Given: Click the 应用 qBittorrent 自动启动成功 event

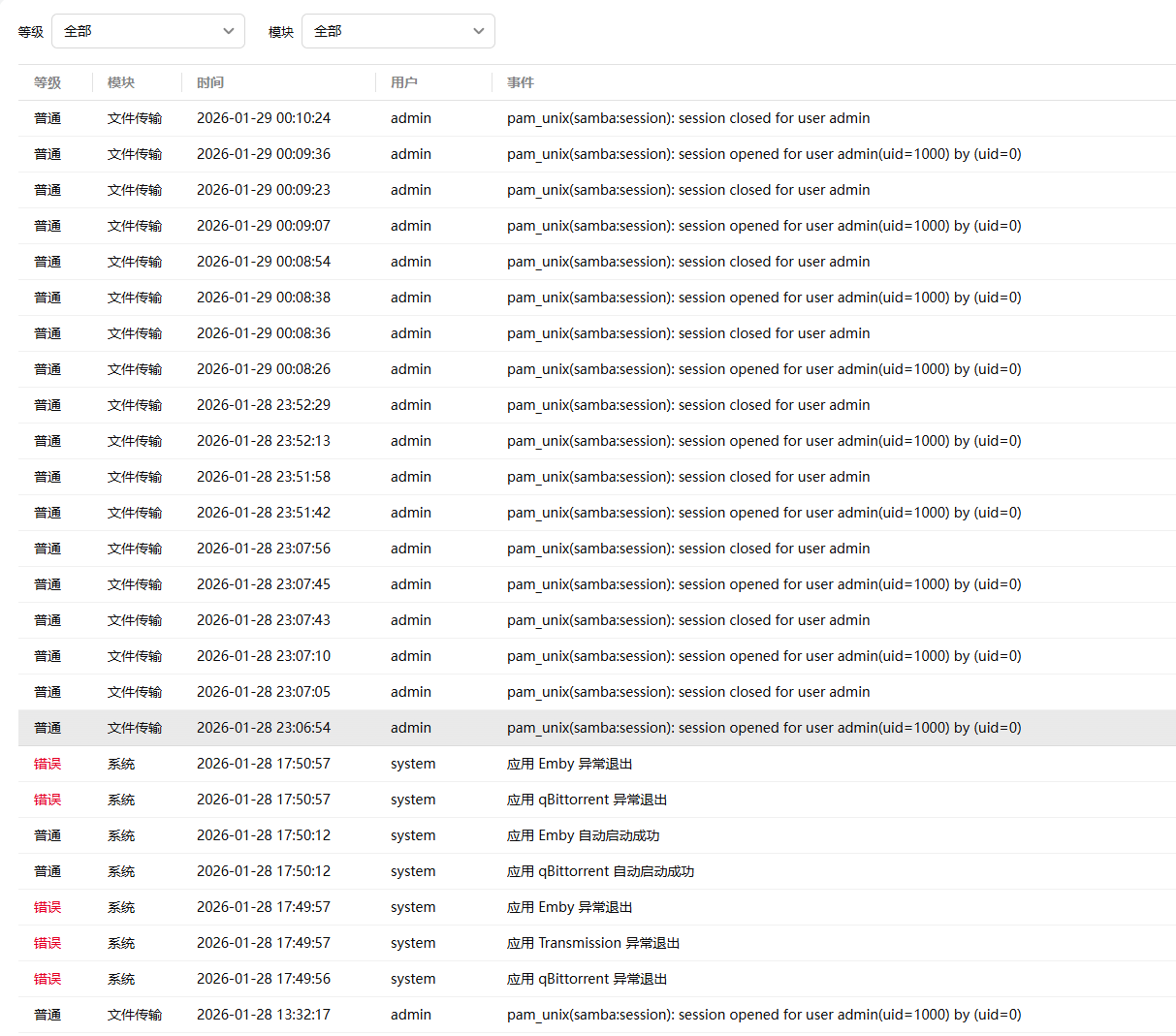Looking at the screenshot, I should [601, 871].
